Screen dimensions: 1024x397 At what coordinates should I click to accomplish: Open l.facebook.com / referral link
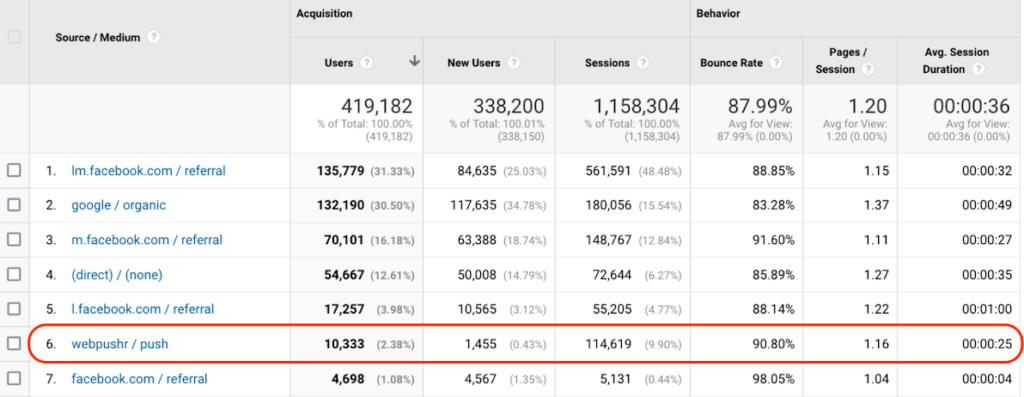click(143, 310)
